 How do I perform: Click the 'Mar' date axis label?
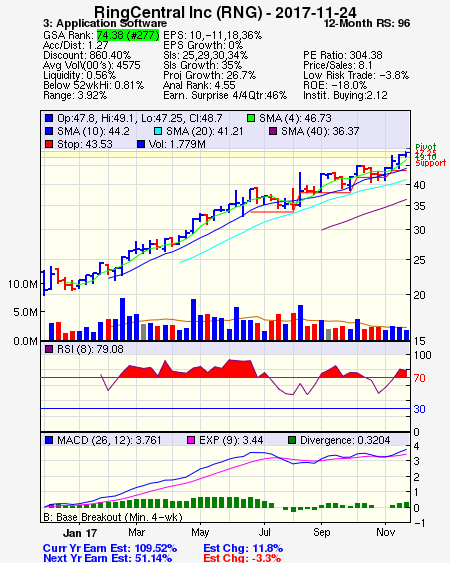[136, 532]
